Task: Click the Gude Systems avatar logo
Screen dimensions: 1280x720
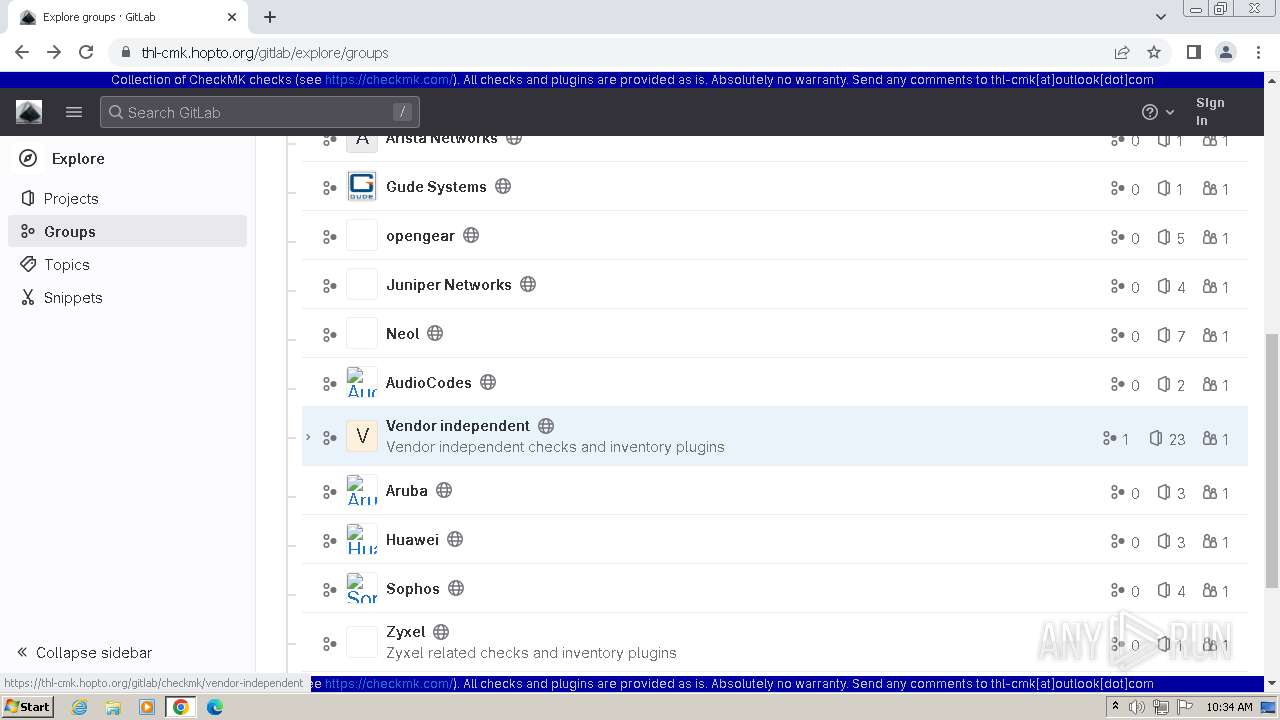Action: [x=362, y=187]
